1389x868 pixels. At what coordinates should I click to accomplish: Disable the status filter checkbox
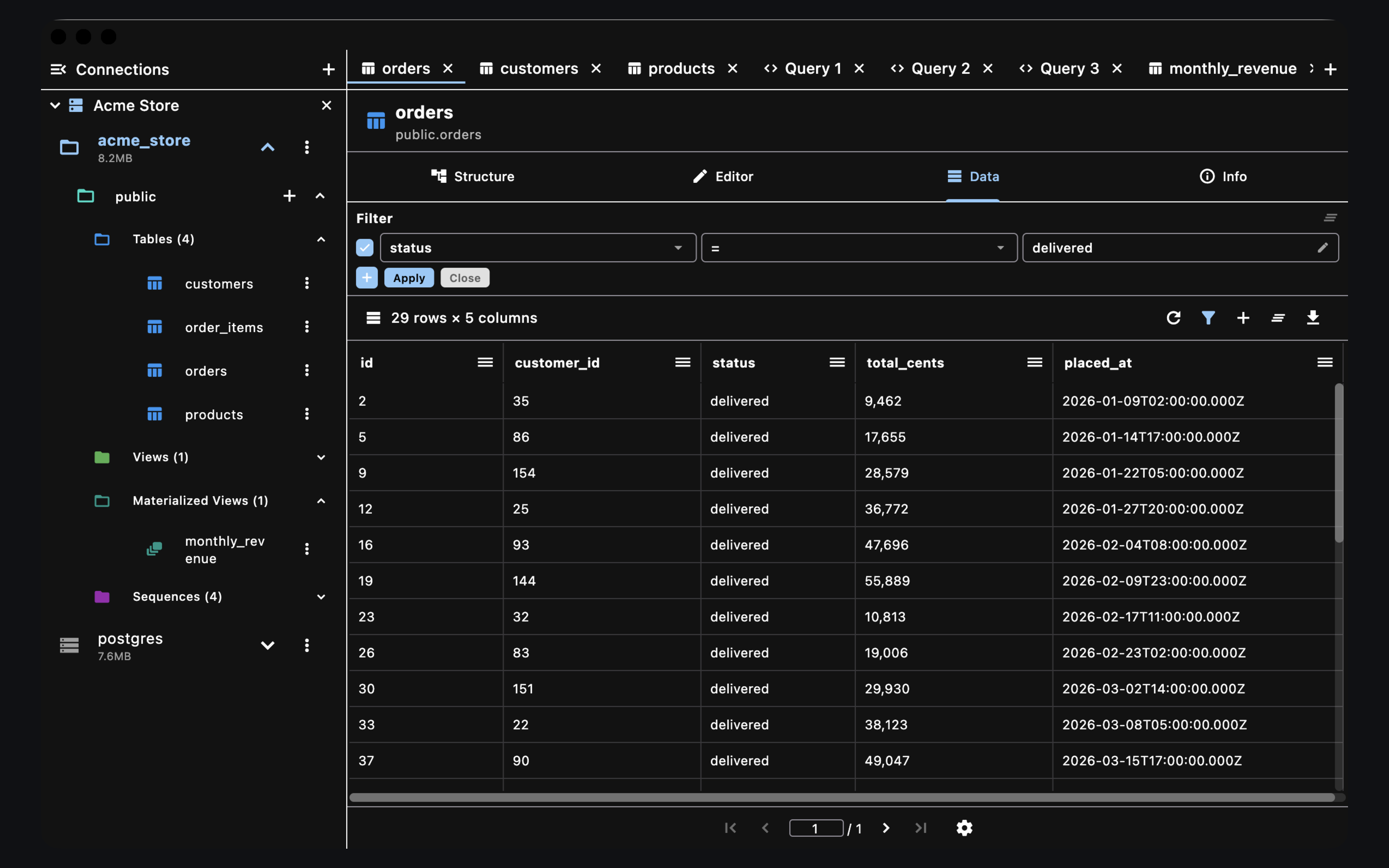(x=365, y=247)
